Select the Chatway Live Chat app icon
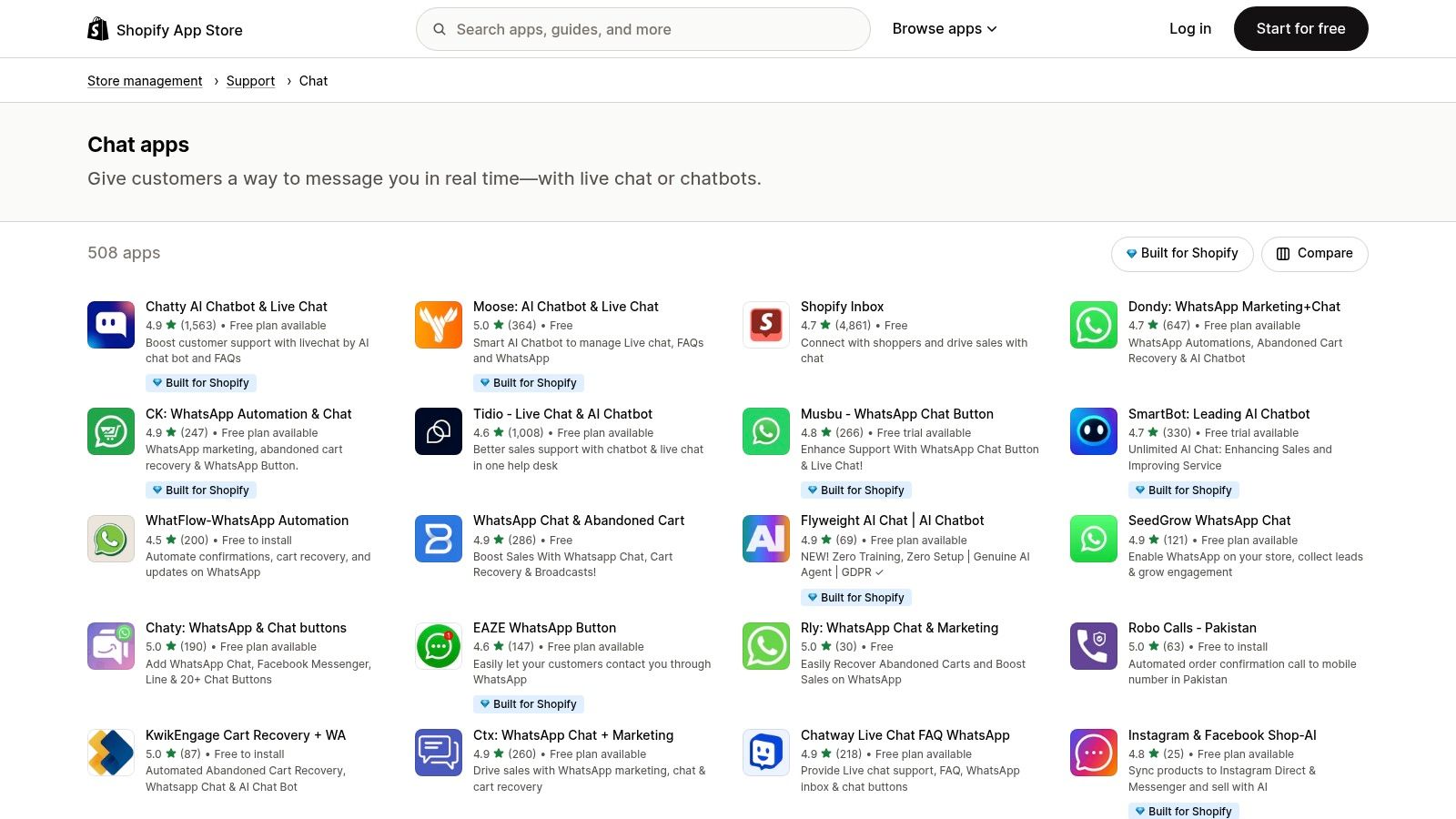Screen dimensions: 1456x819 [765, 753]
